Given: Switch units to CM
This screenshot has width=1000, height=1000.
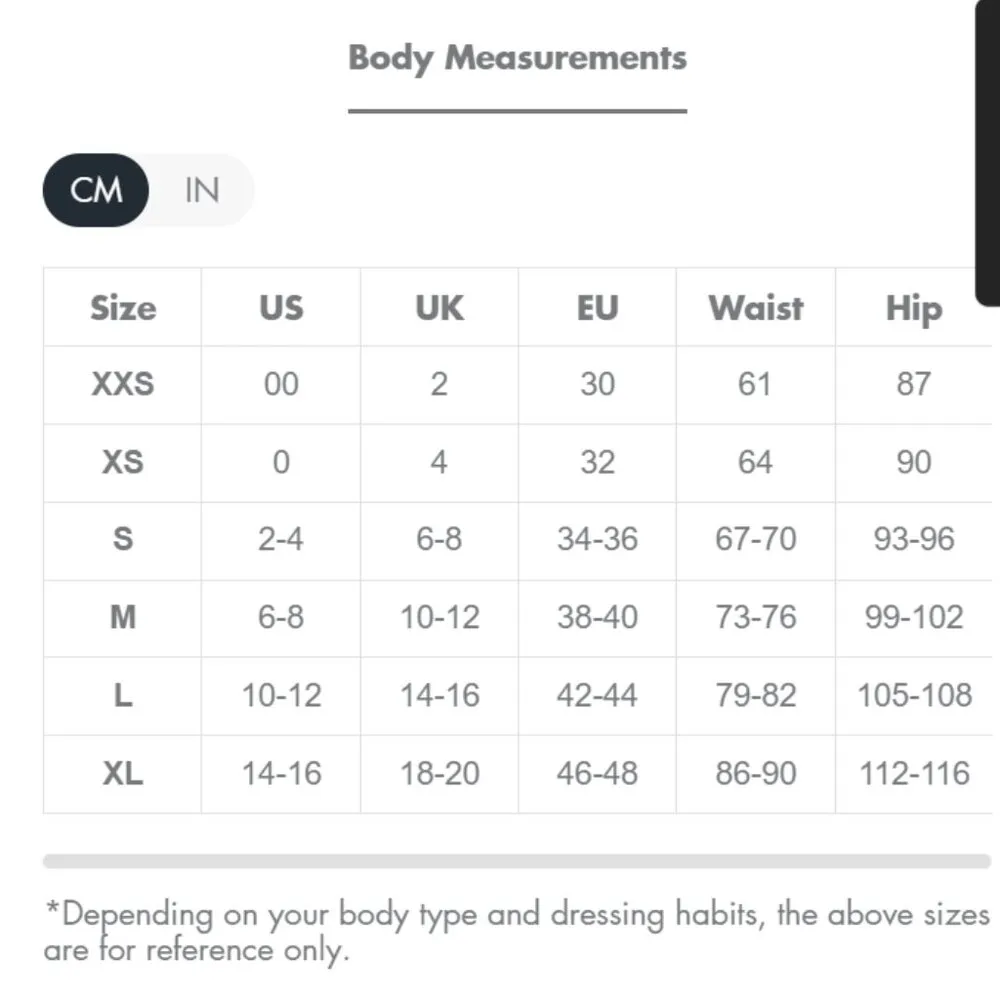Looking at the screenshot, I should point(96,190).
